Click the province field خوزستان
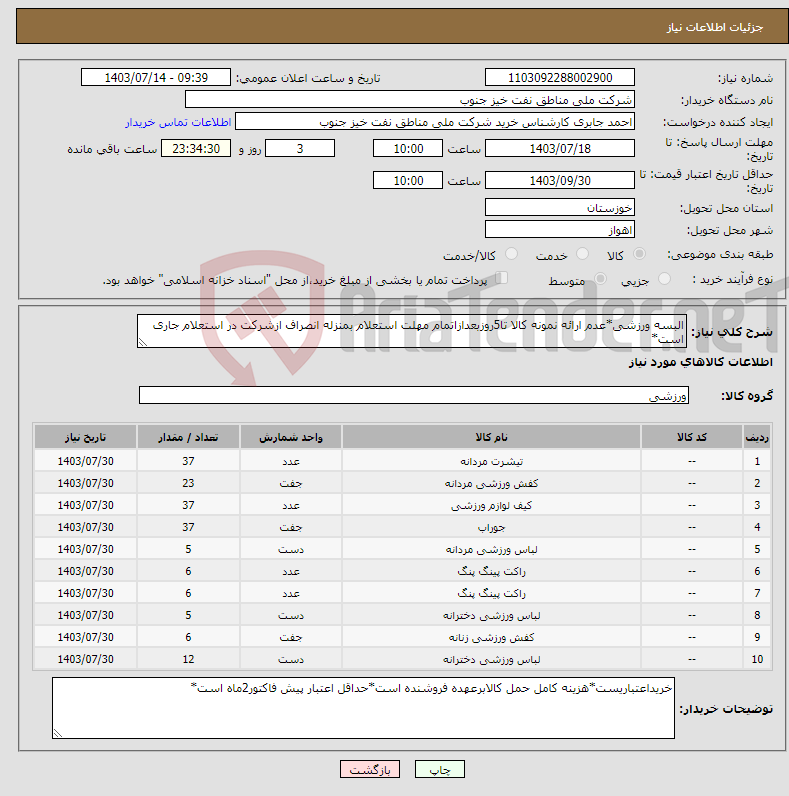Image resolution: width=789 pixels, height=796 pixels. 560,208
